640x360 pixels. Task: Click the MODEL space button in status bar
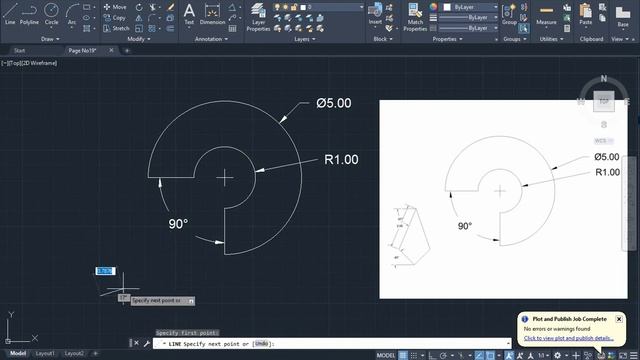coord(386,356)
